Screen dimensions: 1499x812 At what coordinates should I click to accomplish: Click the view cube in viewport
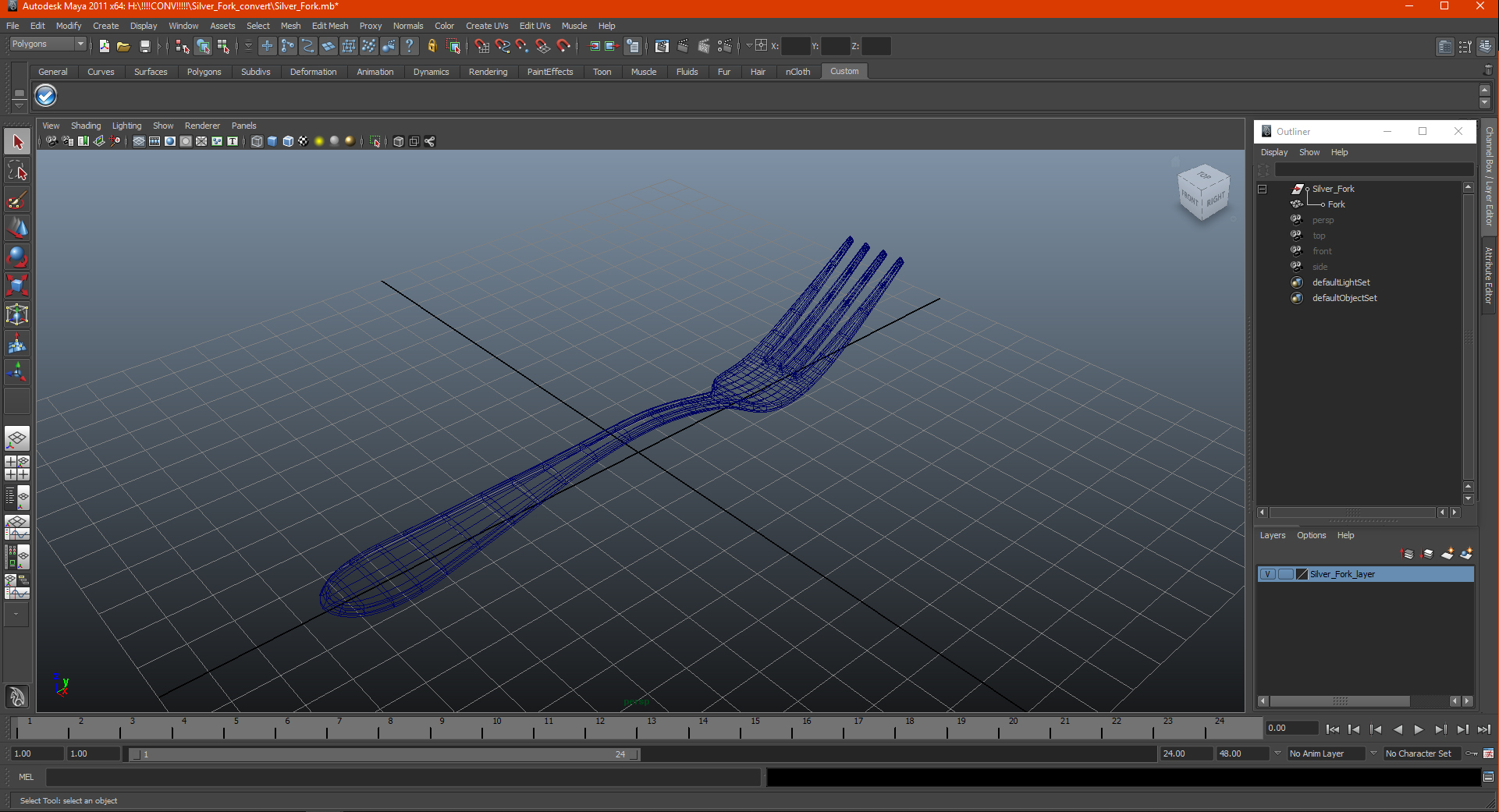pos(1203,192)
